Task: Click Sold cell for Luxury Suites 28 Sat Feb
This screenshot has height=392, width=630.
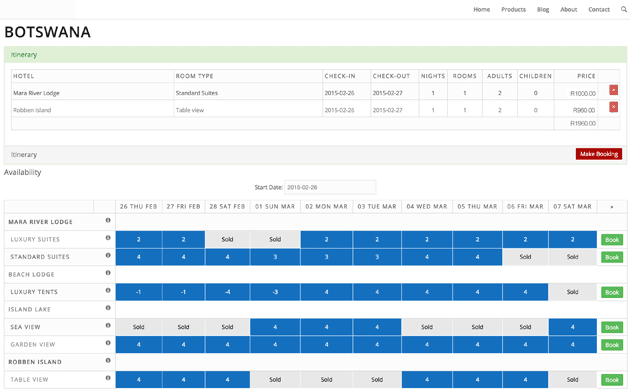Action: [x=227, y=239]
